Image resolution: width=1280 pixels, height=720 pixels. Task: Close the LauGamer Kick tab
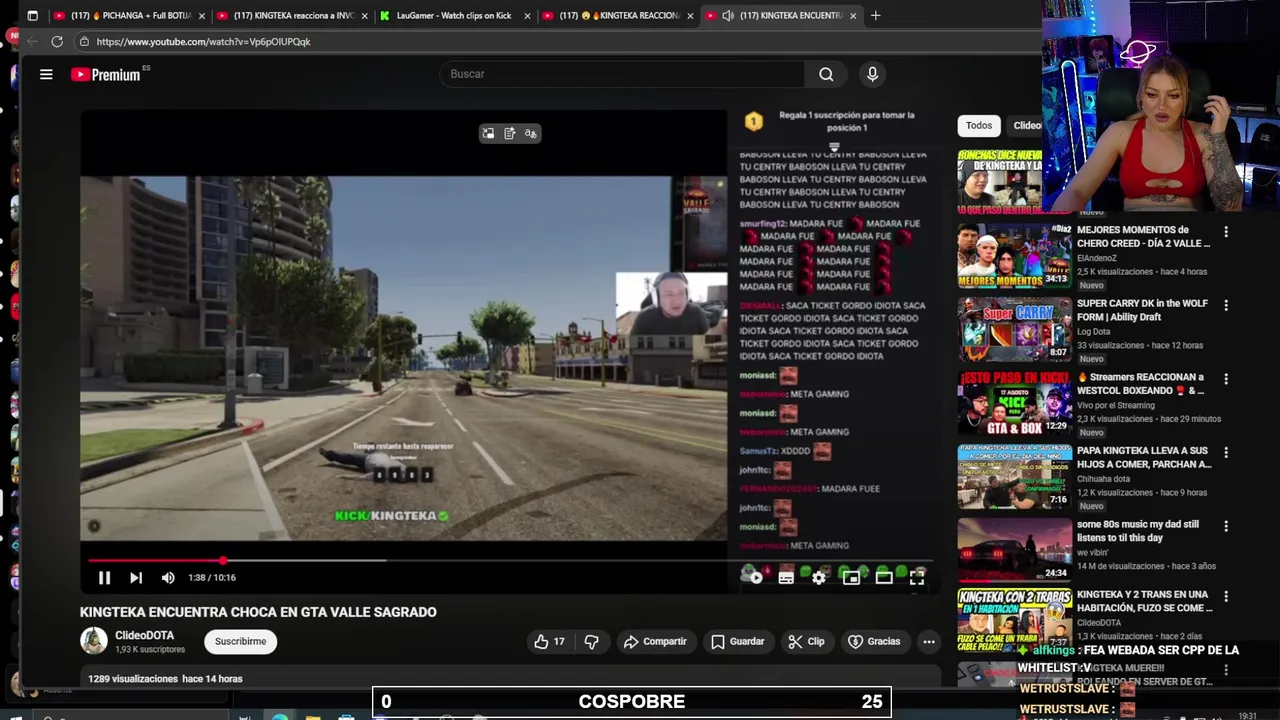click(527, 16)
